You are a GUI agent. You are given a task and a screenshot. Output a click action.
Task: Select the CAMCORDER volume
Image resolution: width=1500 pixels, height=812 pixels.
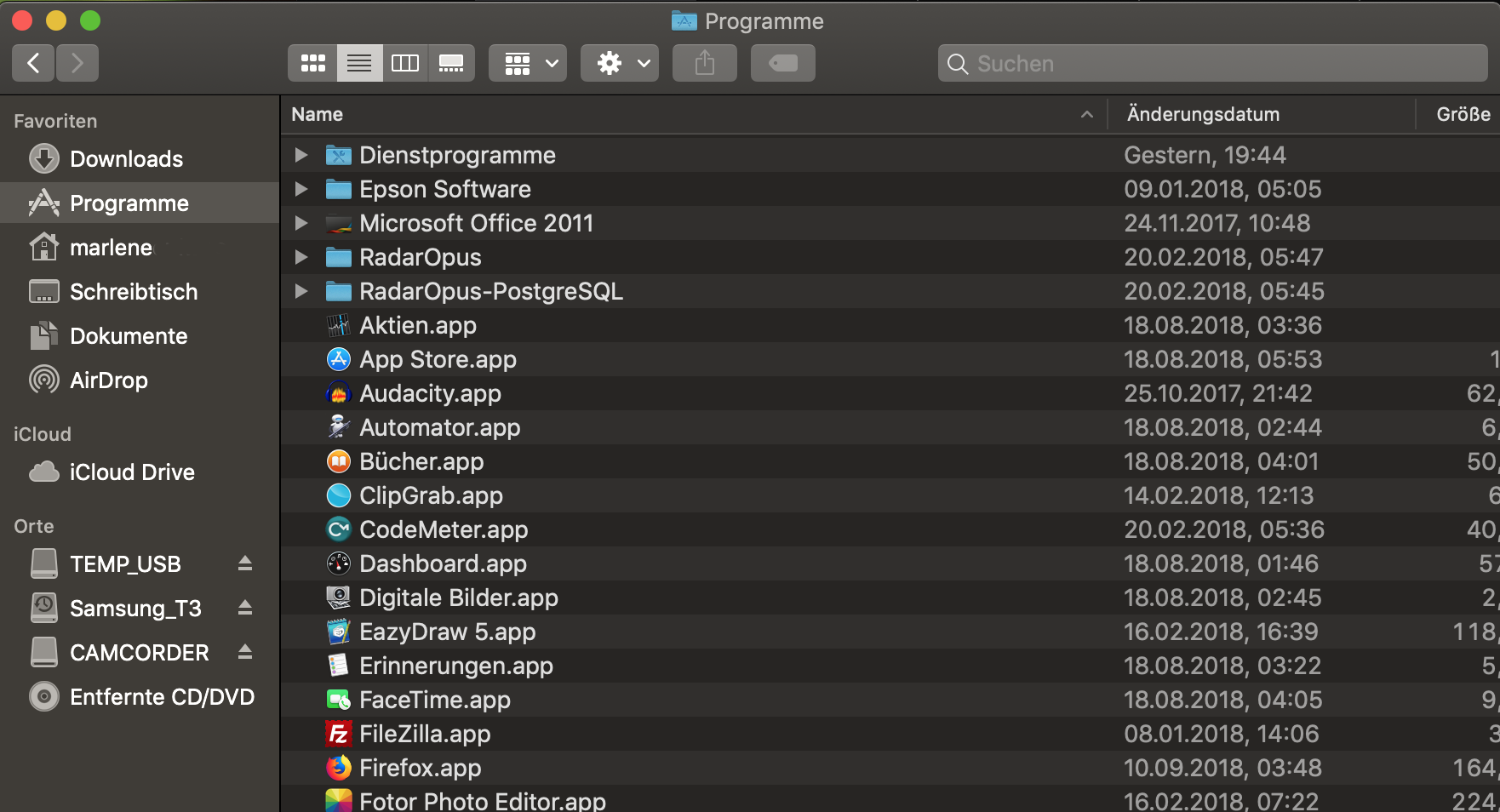(x=140, y=653)
